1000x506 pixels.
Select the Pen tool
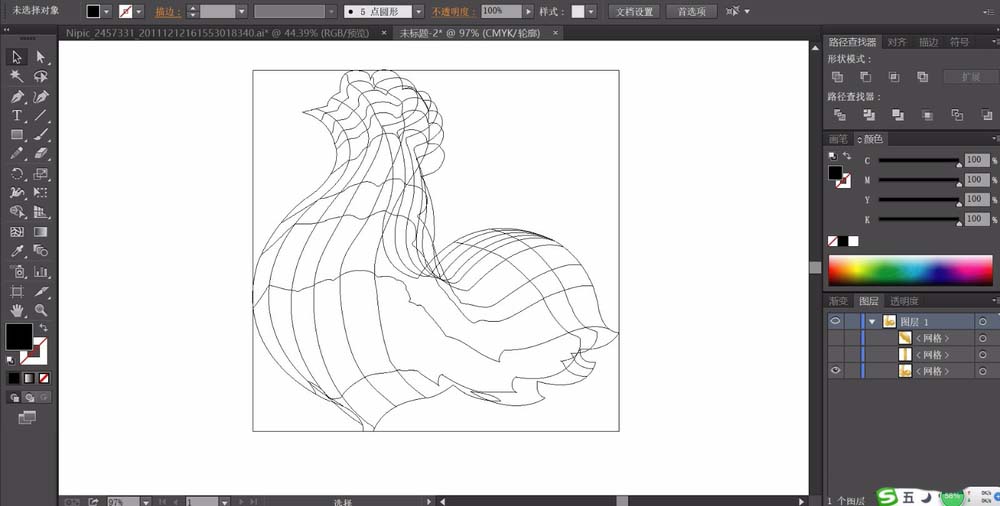tap(17, 96)
